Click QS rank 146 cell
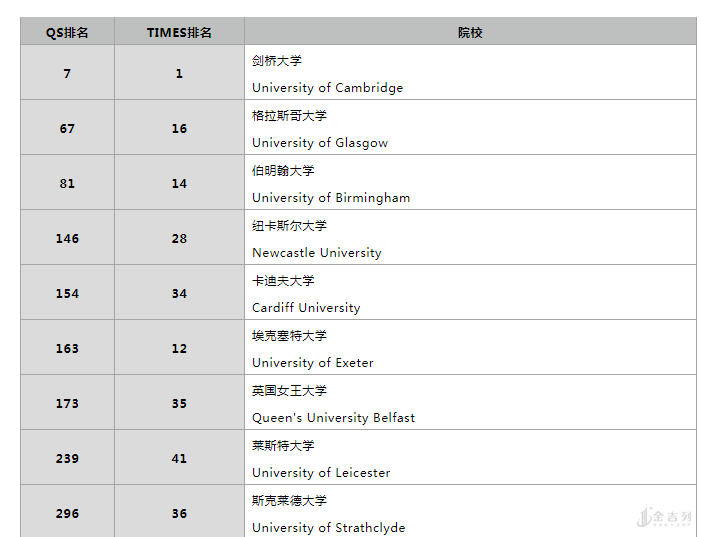The image size is (701, 537). (x=67, y=238)
